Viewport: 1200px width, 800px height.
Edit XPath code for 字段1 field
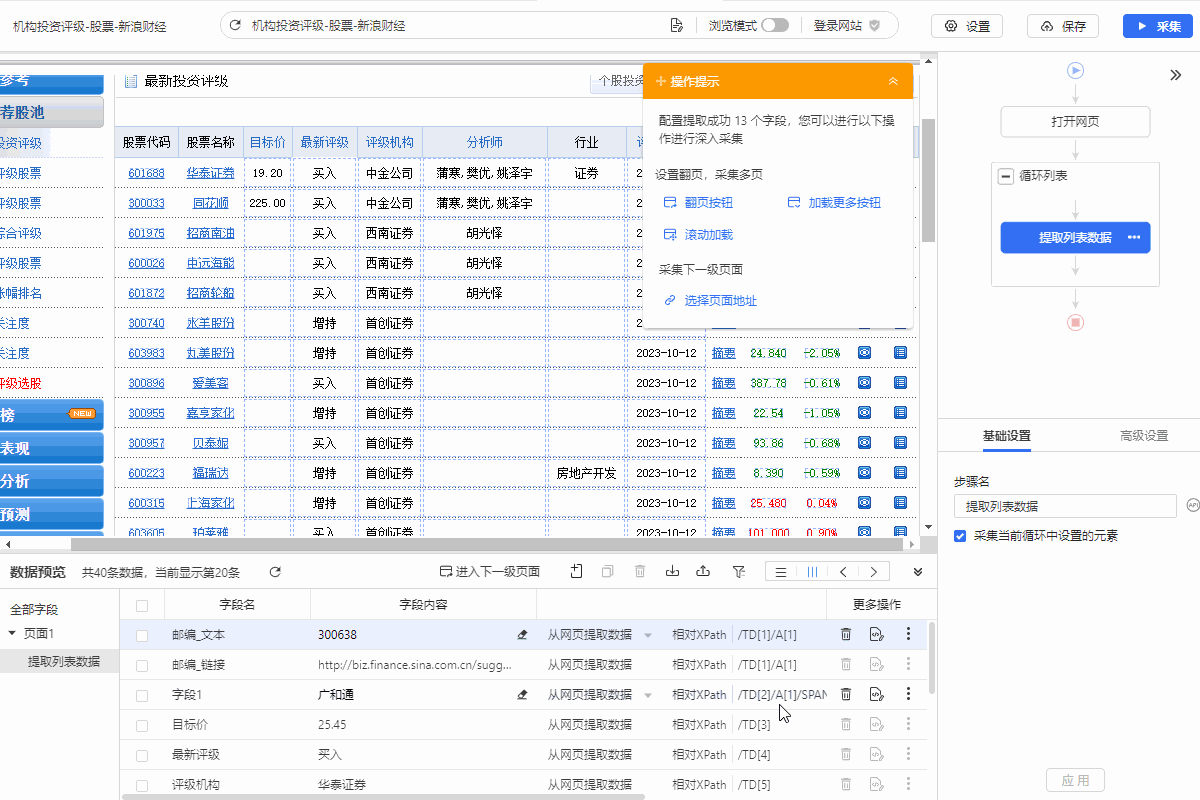877,694
